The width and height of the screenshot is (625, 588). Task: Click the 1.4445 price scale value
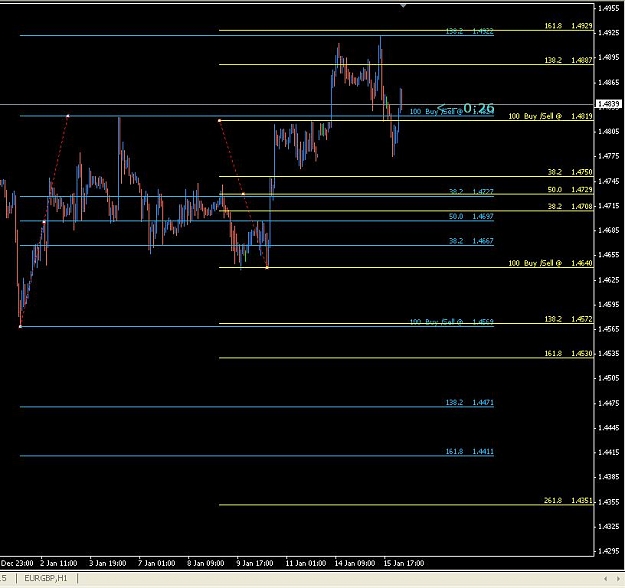pos(609,428)
